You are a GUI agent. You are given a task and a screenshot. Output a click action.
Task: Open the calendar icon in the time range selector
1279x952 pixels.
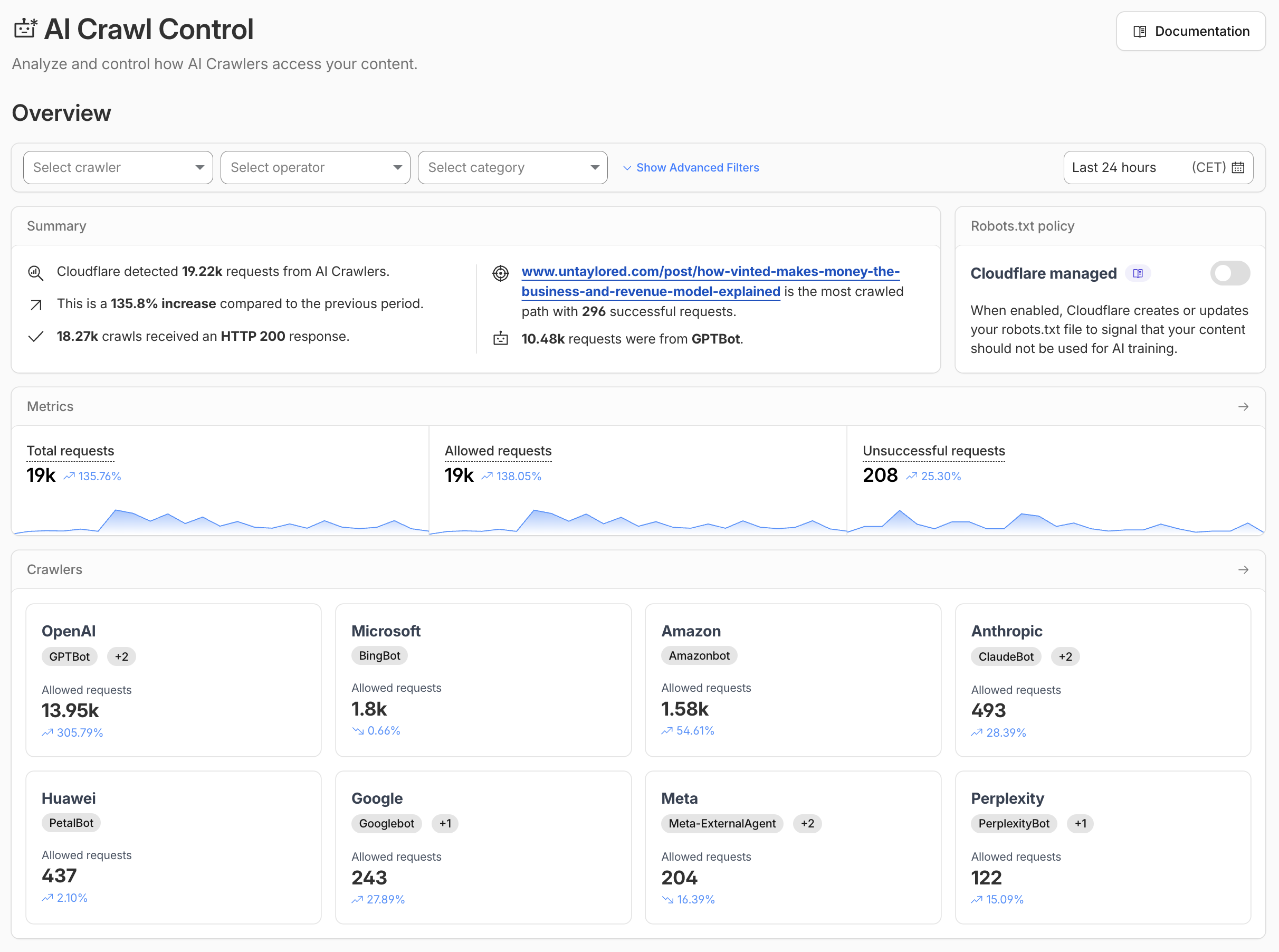click(1237, 167)
